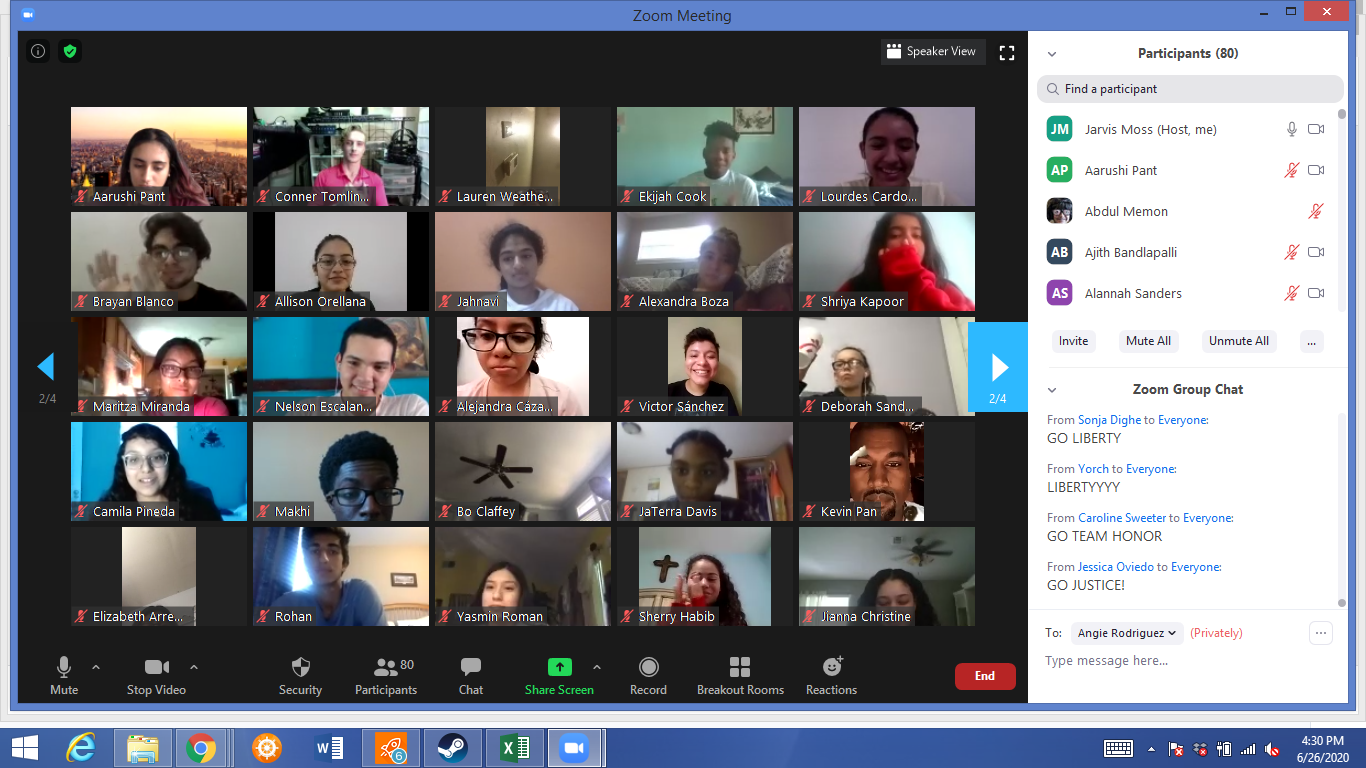Click AS avatar for Alannah Sanders
The image size is (1366, 768).
tap(1060, 293)
